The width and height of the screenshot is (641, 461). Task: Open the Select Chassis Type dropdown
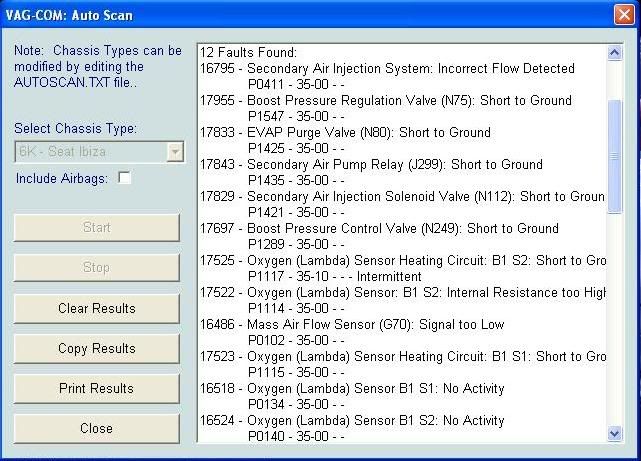pos(175,152)
